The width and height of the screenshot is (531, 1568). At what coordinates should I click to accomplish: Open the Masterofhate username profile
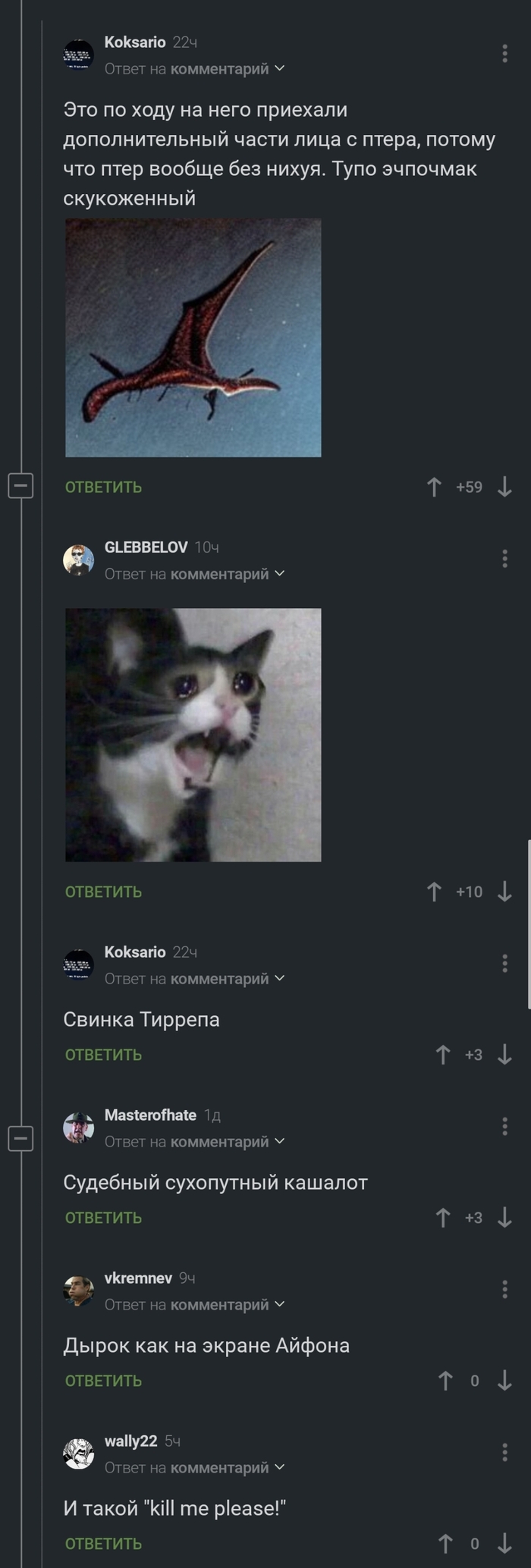coord(150,1115)
